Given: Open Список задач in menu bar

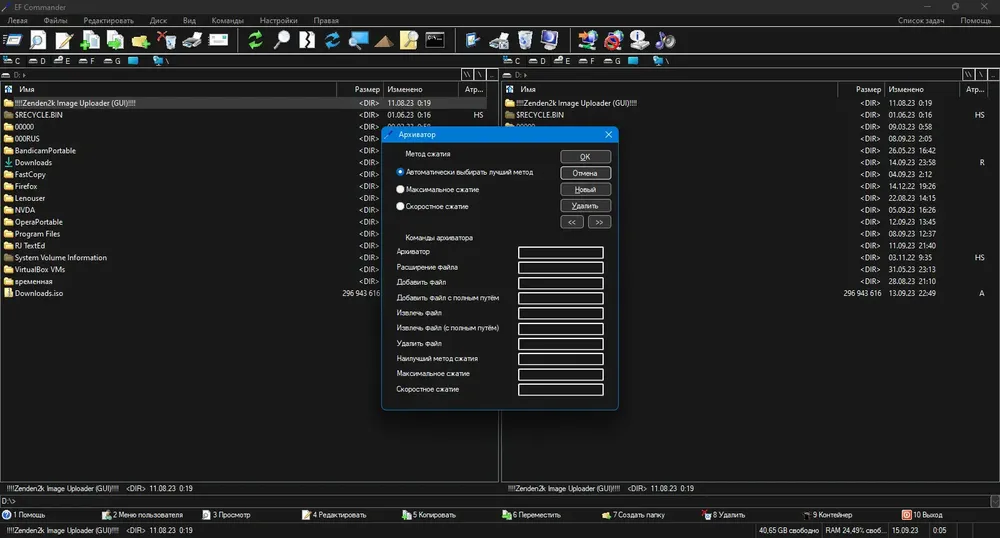Looking at the screenshot, I should click(921, 20).
